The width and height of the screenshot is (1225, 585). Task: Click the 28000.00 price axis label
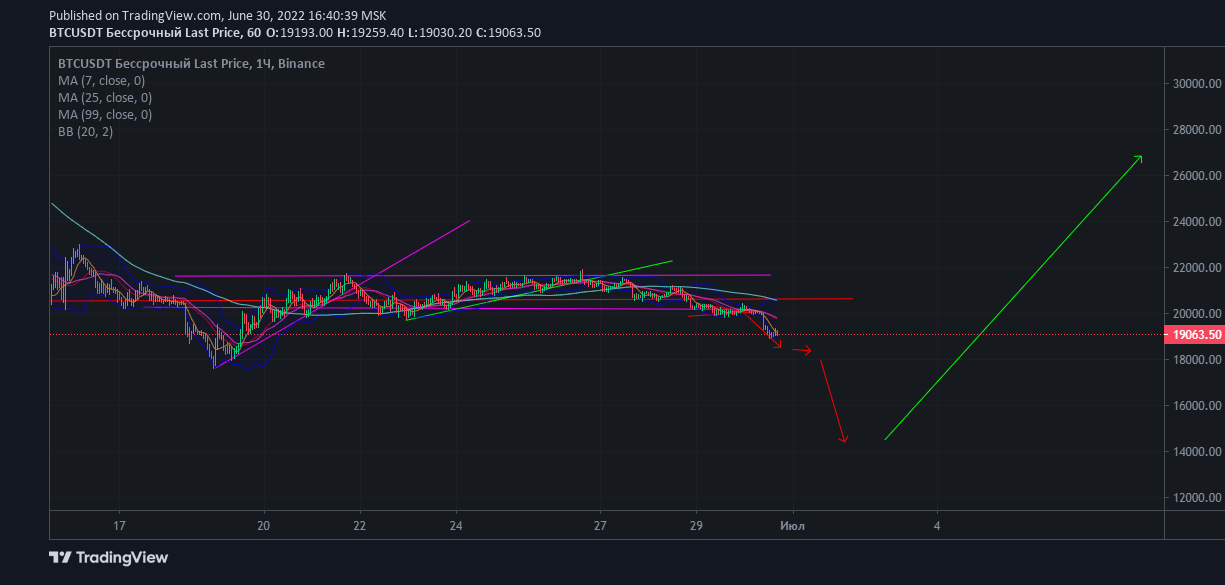click(x=1197, y=130)
